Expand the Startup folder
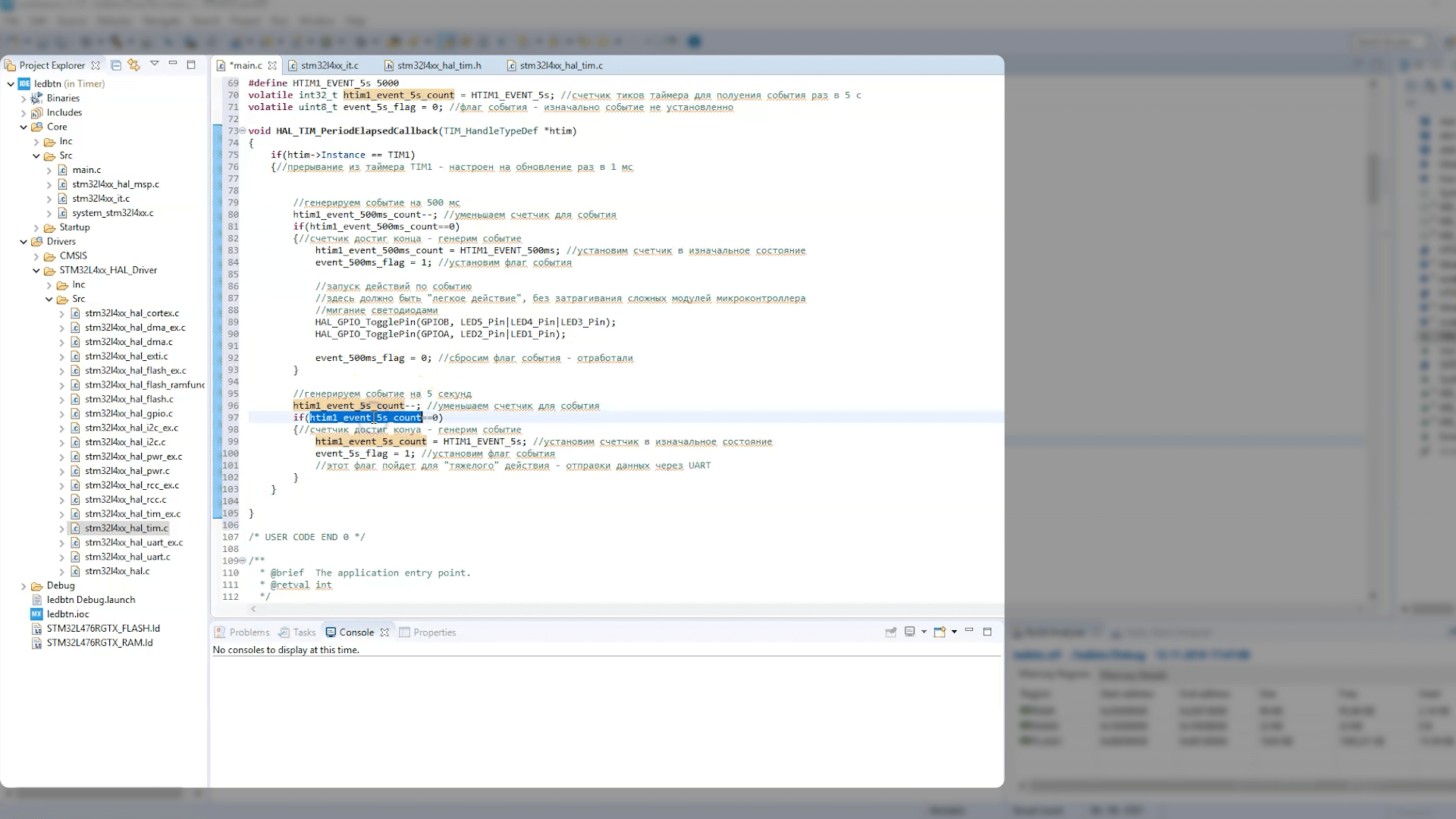 36,227
